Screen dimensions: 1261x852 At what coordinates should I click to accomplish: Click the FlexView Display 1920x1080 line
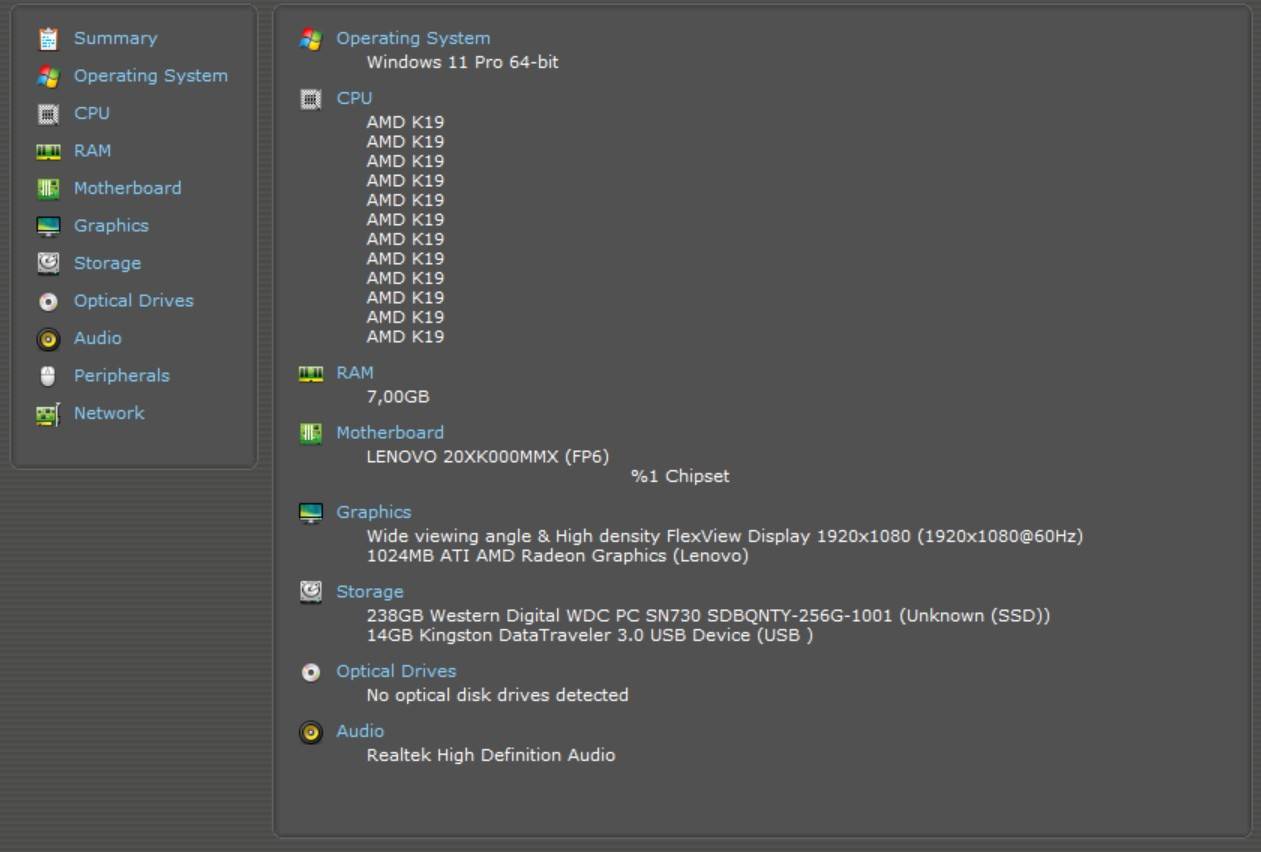725,536
